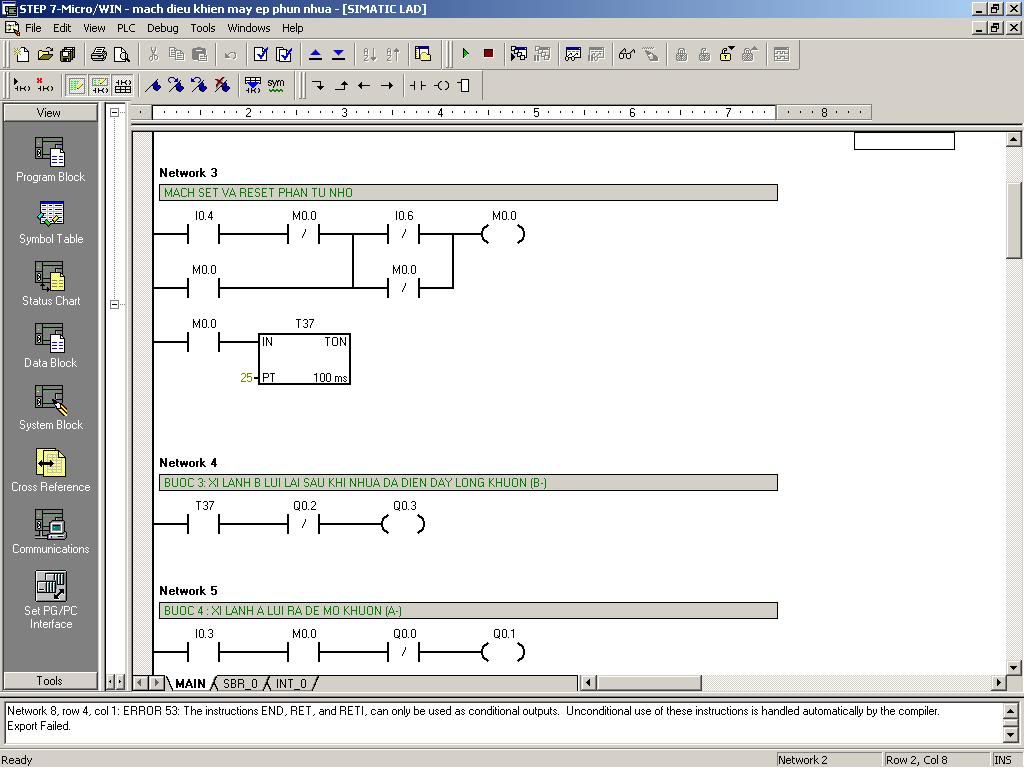Click the Upload from PLC arrow icon
The height and width of the screenshot is (768, 1024).
[x=315, y=54]
